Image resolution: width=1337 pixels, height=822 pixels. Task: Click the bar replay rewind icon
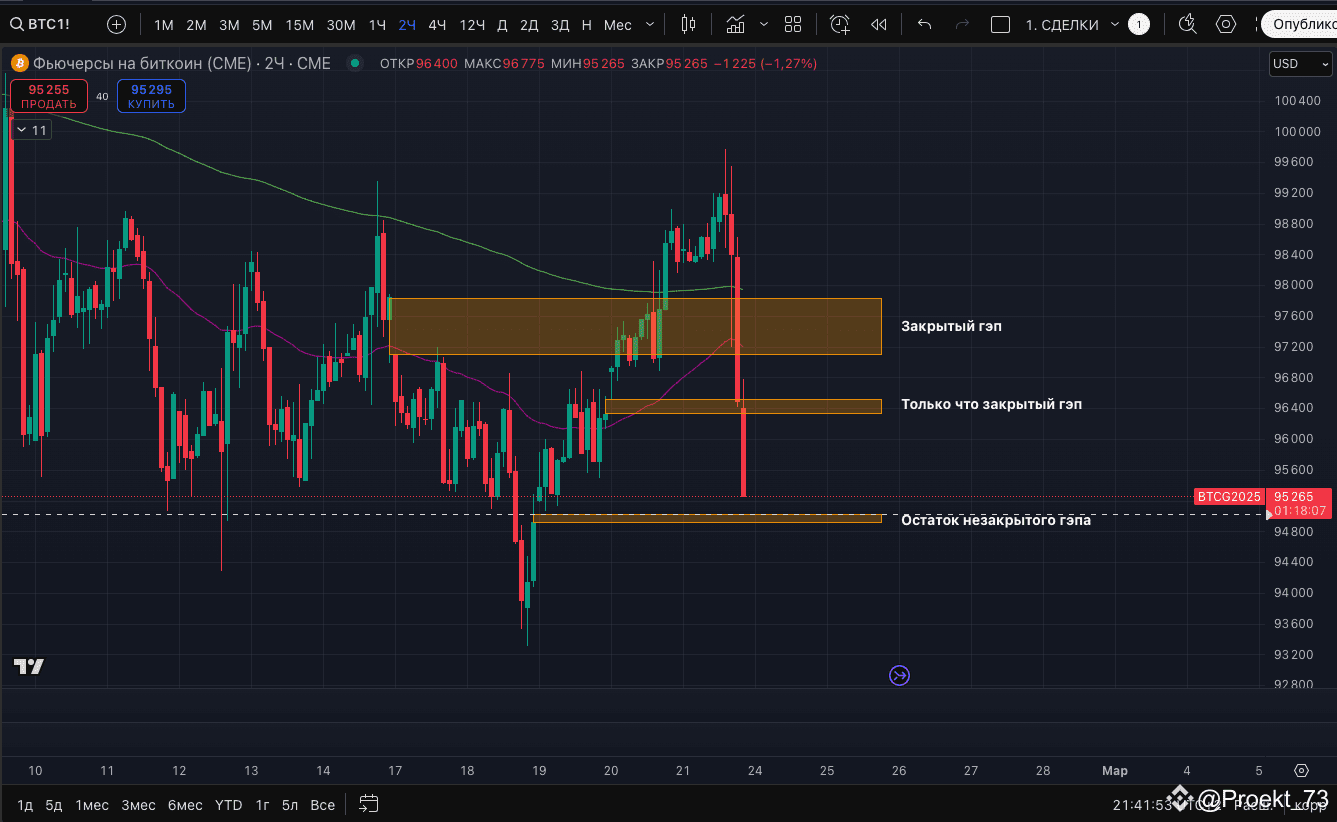878,23
